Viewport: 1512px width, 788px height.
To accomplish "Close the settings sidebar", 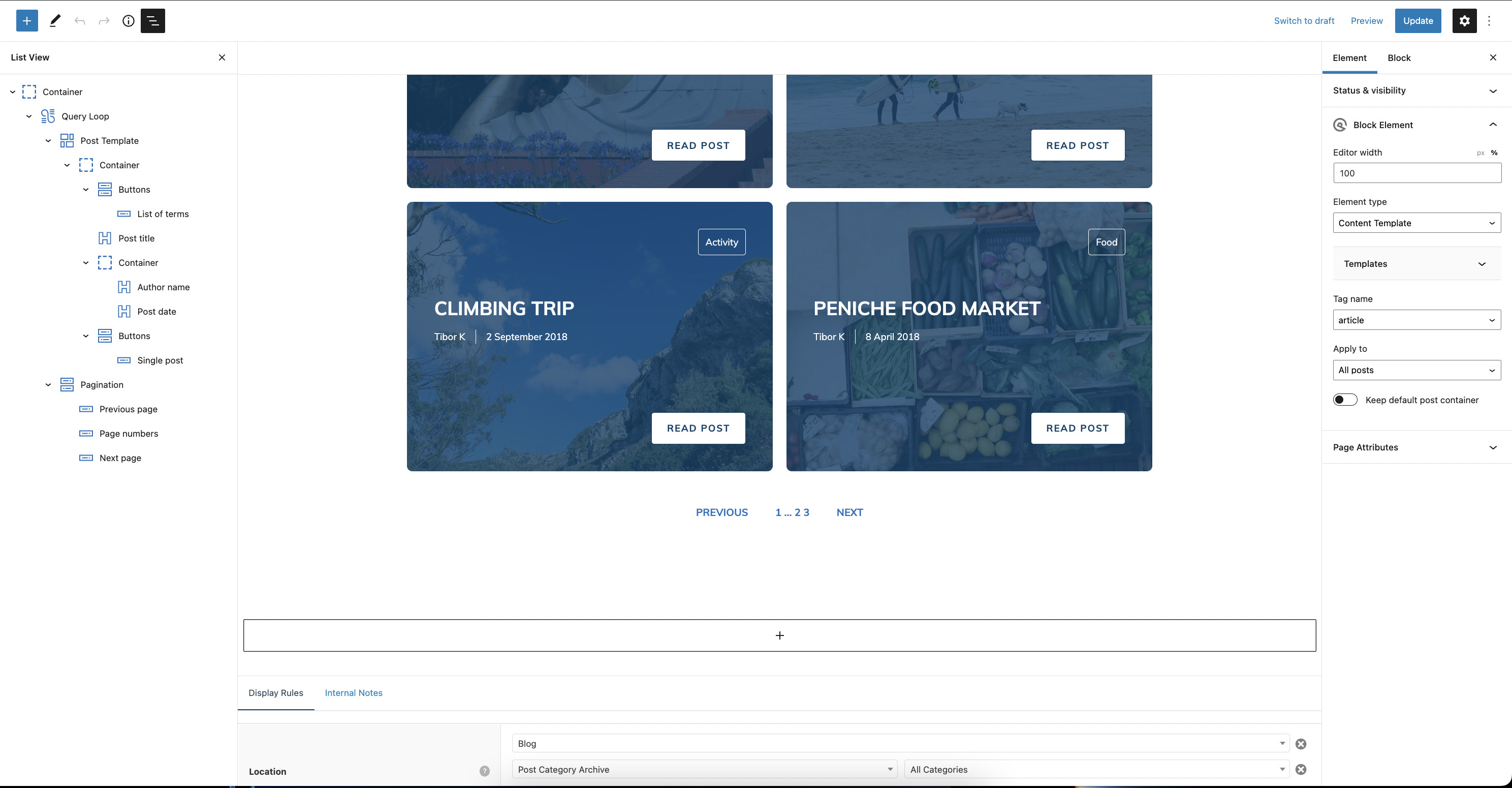I will [x=1493, y=57].
